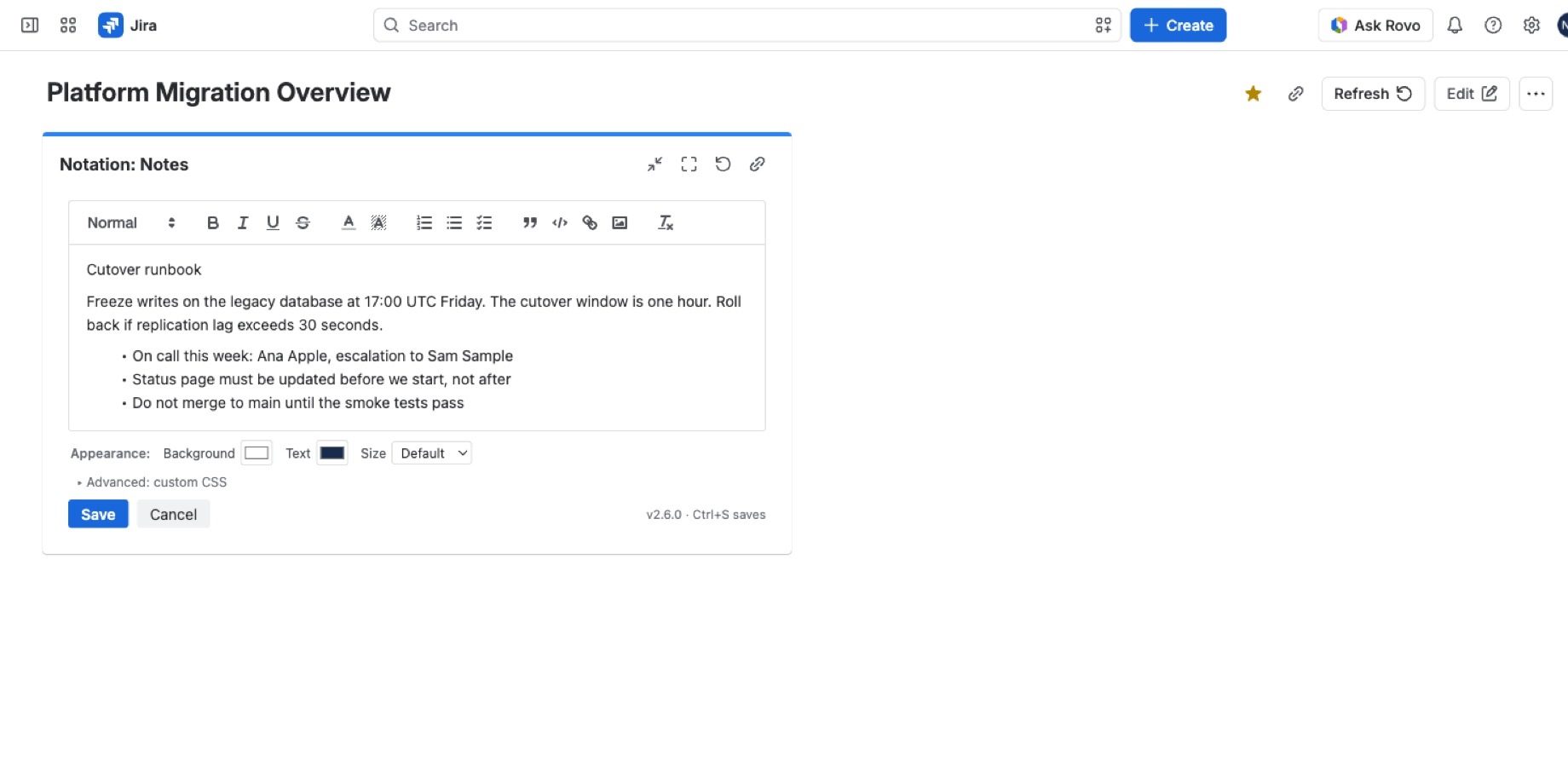Open the help menu

tap(1493, 26)
